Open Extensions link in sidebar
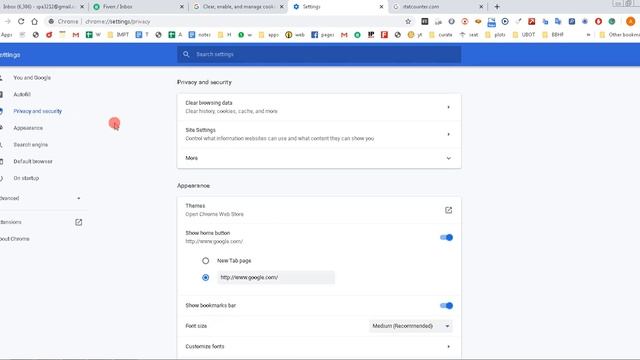The width and height of the screenshot is (640, 360). tap(11, 222)
